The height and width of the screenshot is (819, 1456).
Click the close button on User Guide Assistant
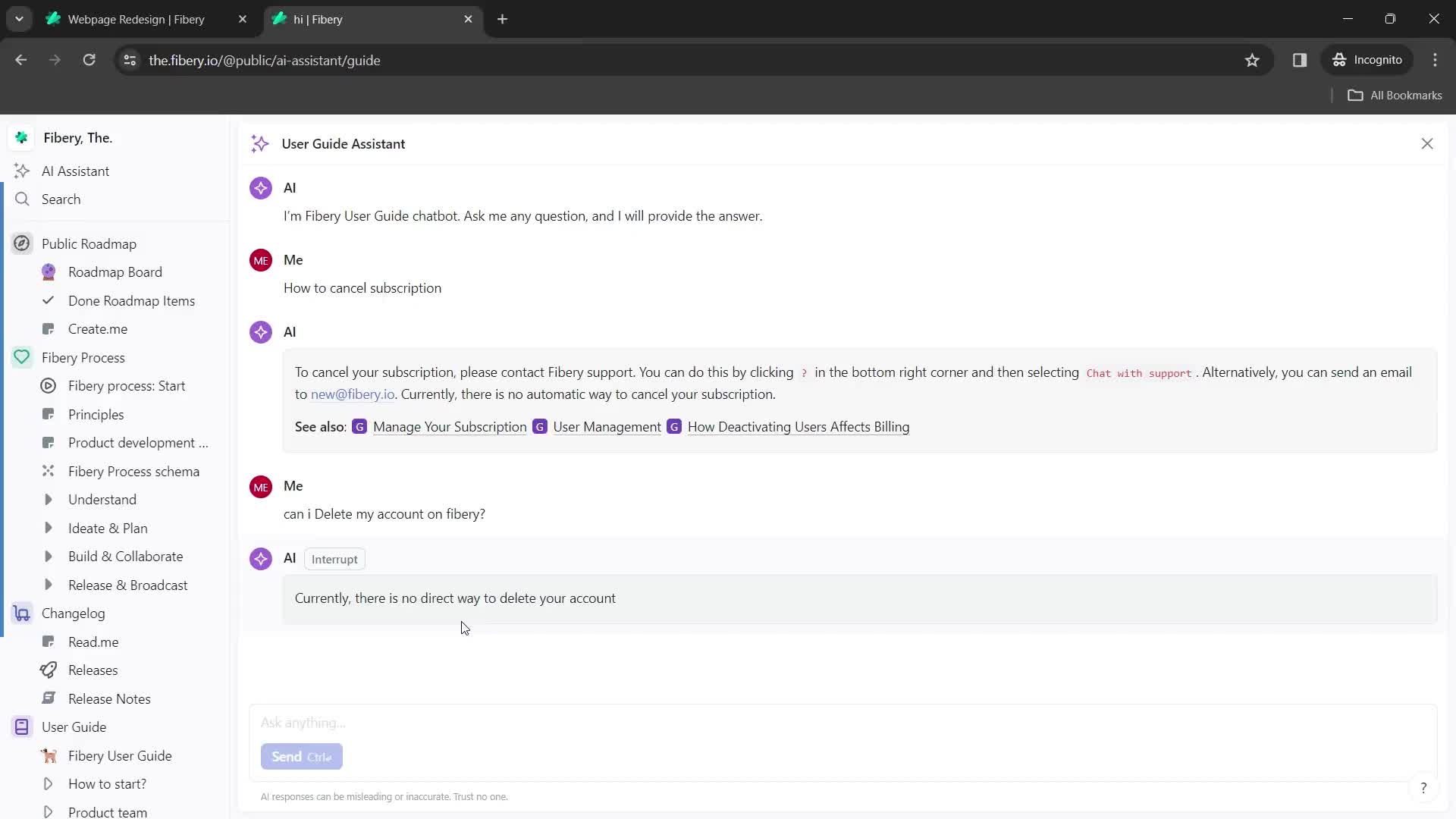click(x=1427, y=143)
